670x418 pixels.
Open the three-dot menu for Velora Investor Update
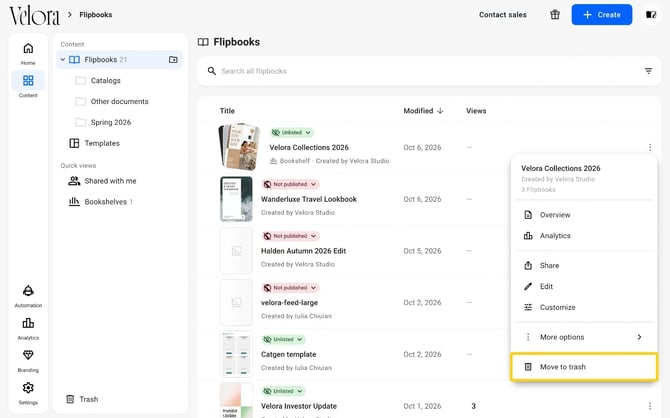click(x=650, y=406)
